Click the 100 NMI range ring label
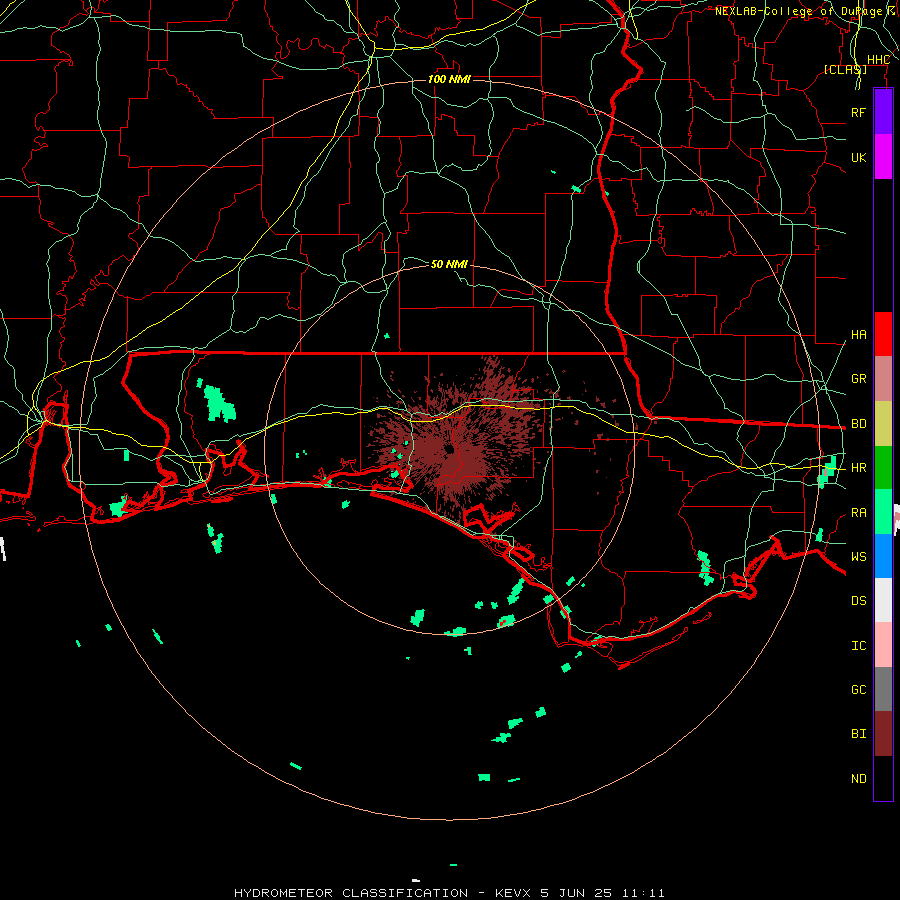The image size is (900, 900). click(x=449, y=79)
